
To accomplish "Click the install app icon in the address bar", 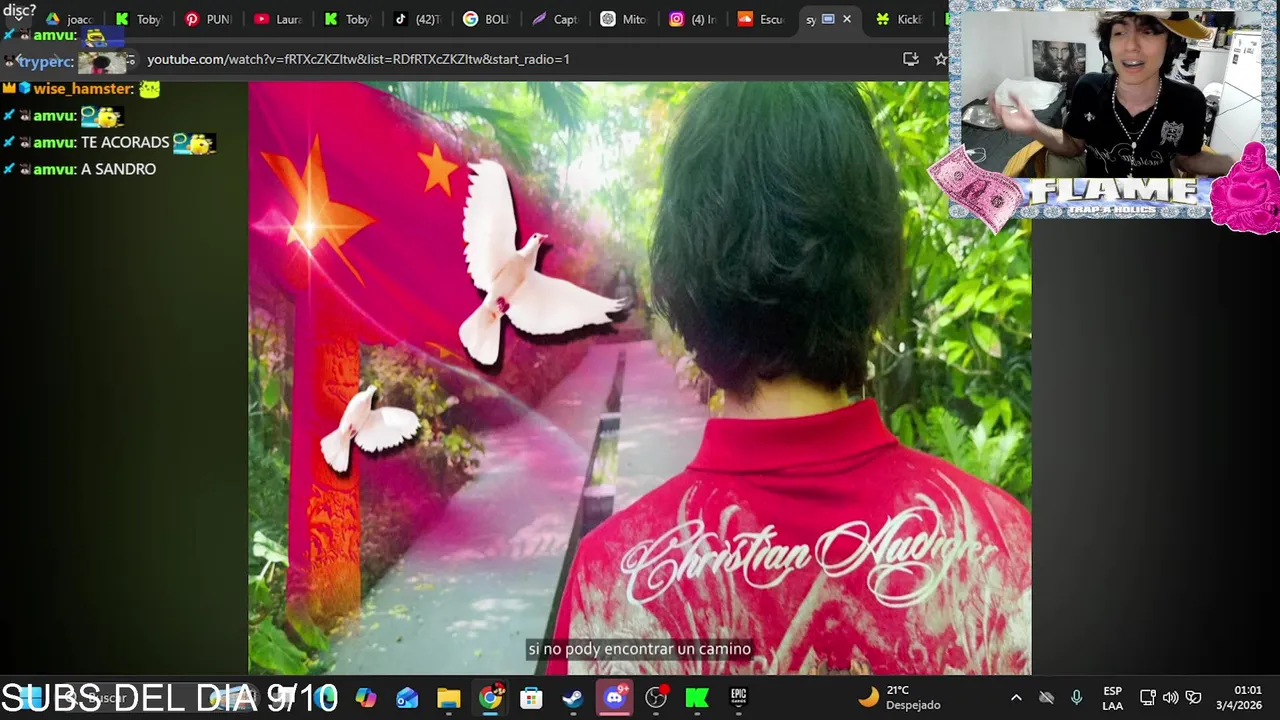I will pyautogui.click(x=910, y=59).
